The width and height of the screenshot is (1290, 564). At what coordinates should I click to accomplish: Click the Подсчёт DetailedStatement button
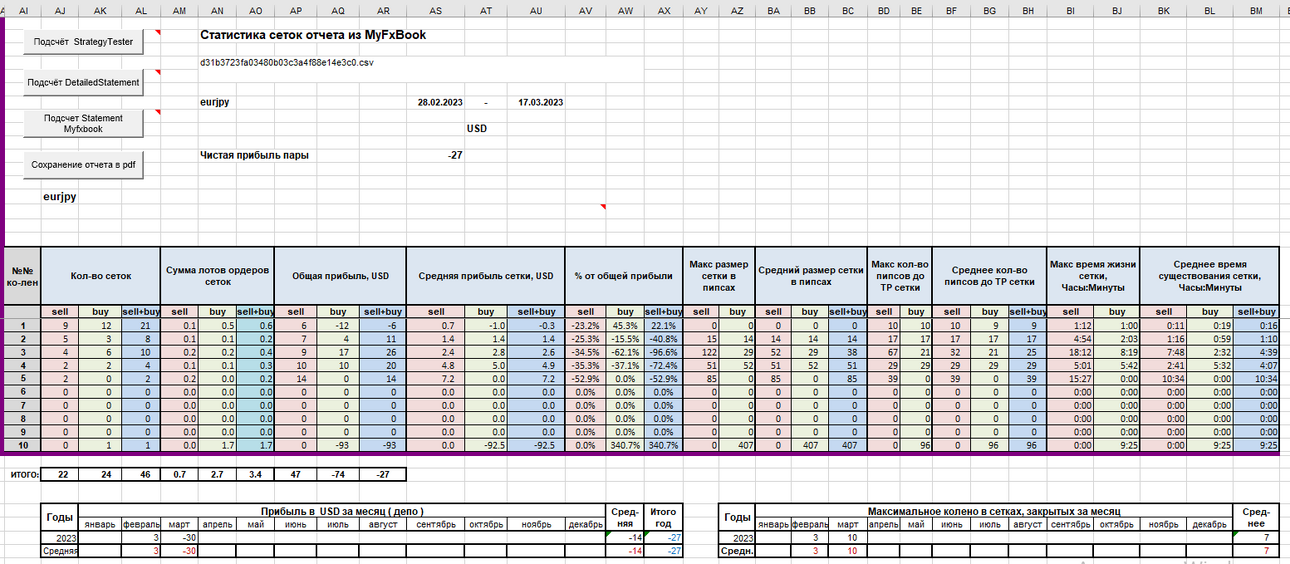84,83
